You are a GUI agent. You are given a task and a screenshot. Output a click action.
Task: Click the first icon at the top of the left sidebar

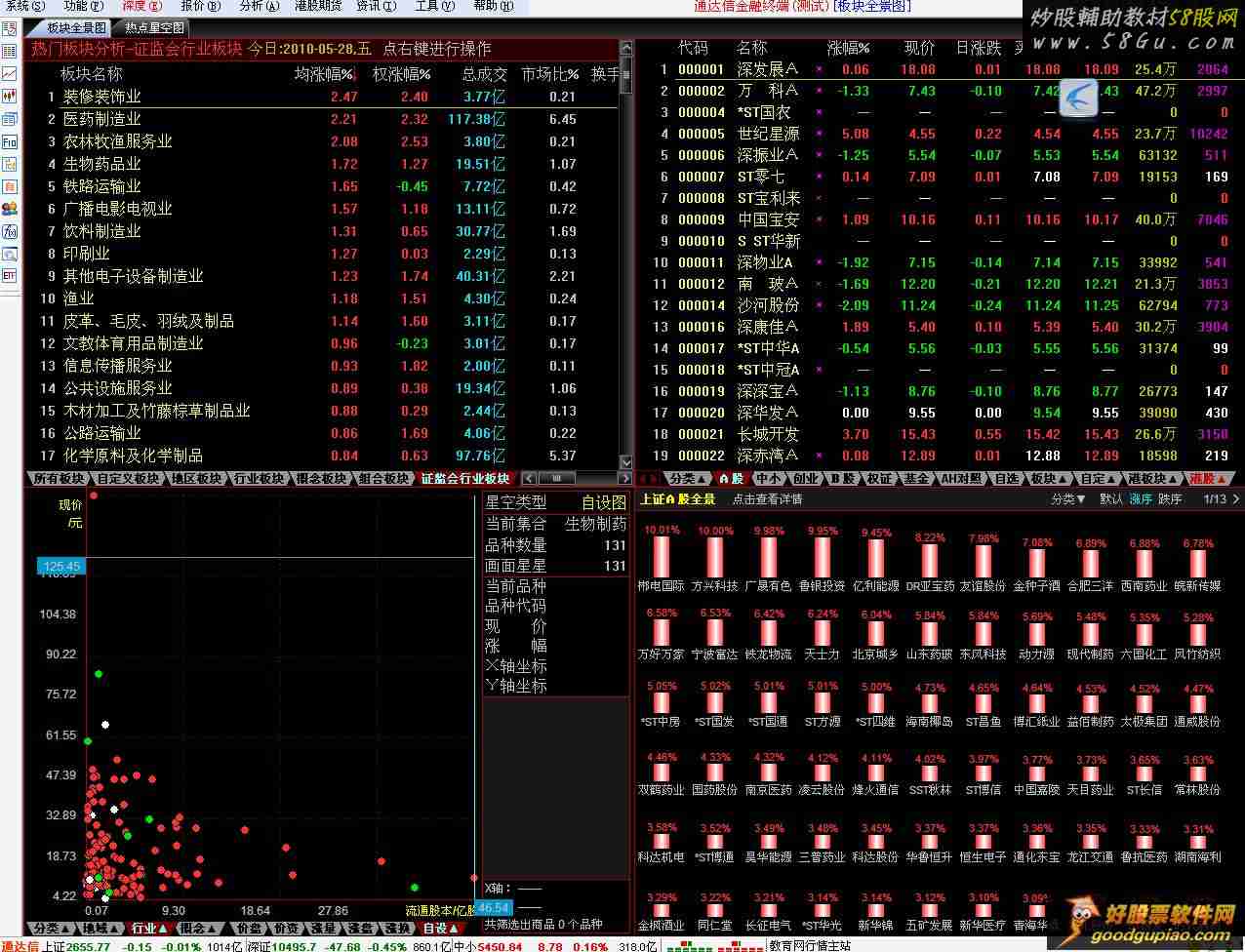[10, 28]
